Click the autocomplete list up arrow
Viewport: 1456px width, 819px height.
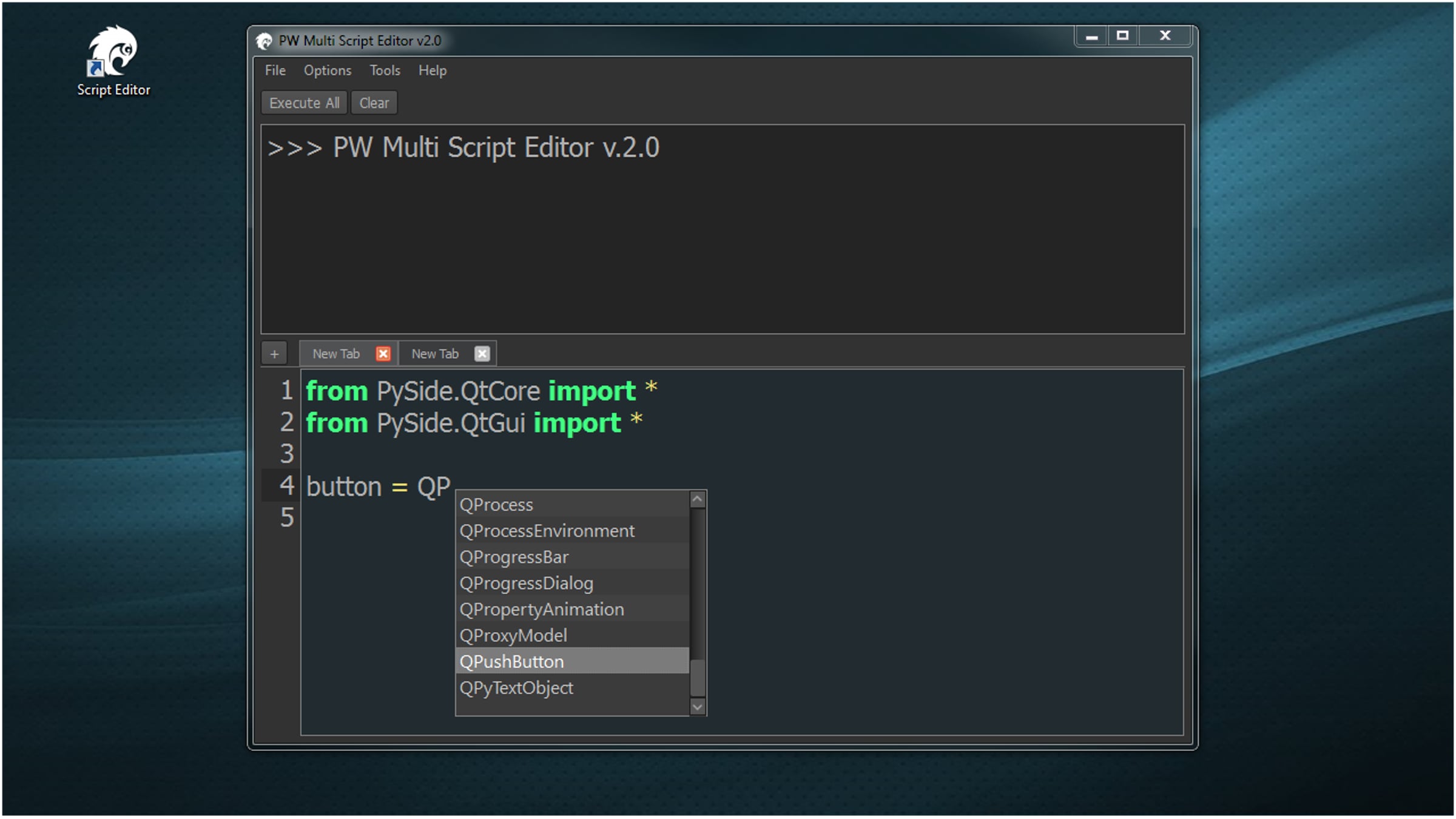(698, 499)
